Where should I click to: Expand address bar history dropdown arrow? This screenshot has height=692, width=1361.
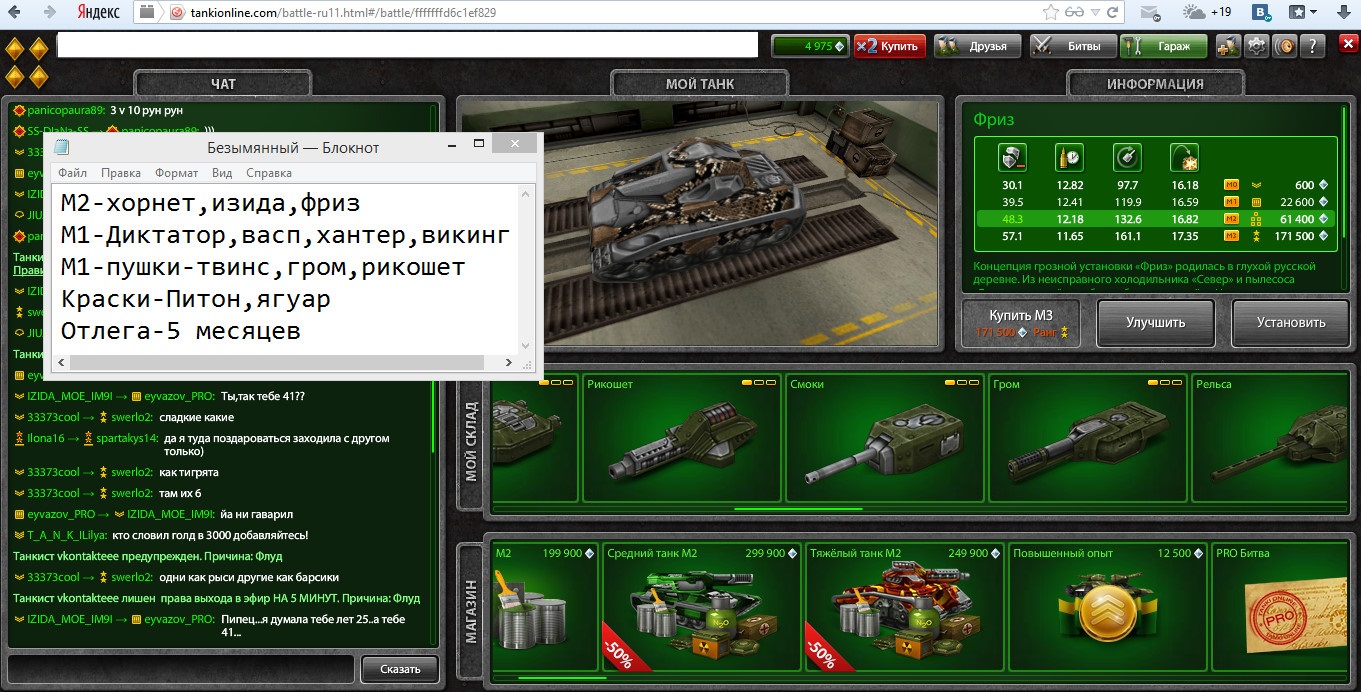click(x=1097, y=13)
